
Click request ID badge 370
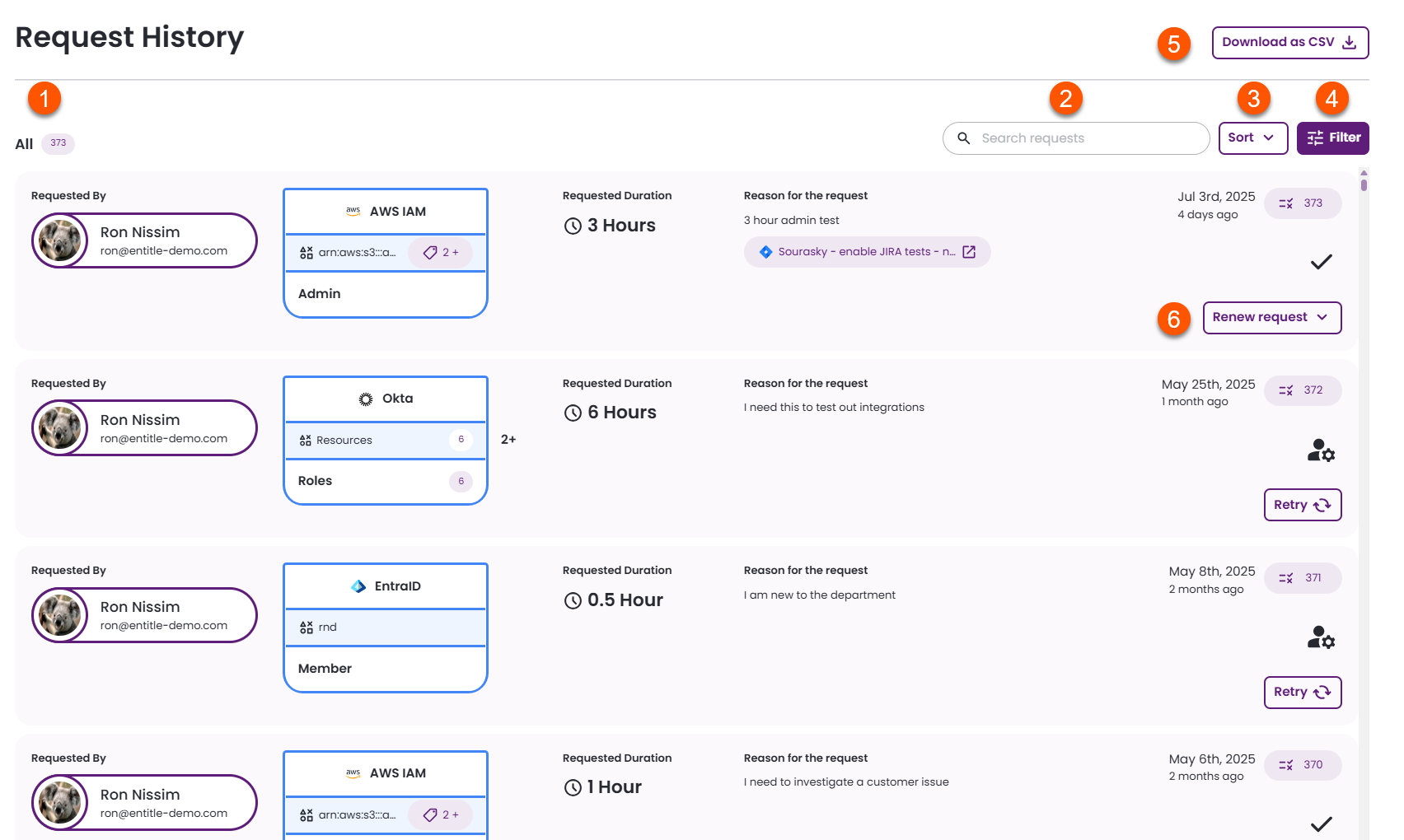coord(1302,765)
